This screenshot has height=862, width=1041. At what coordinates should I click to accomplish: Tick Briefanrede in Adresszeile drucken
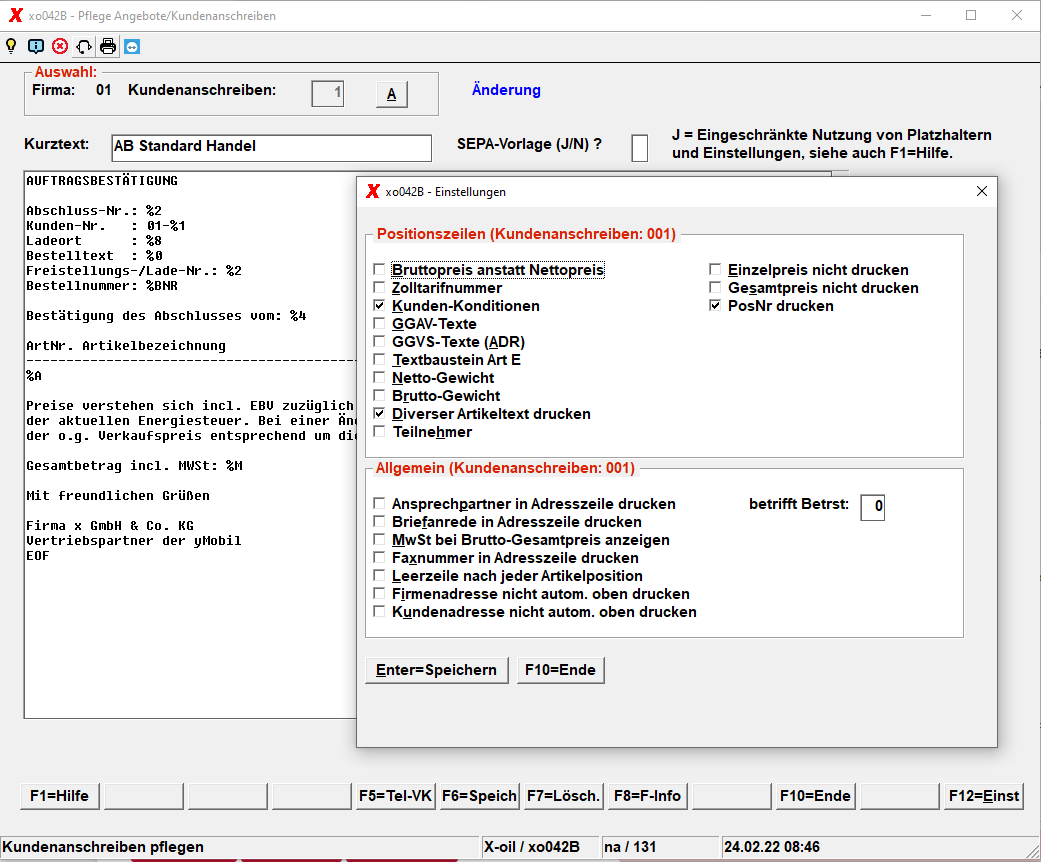pos(379,521)
